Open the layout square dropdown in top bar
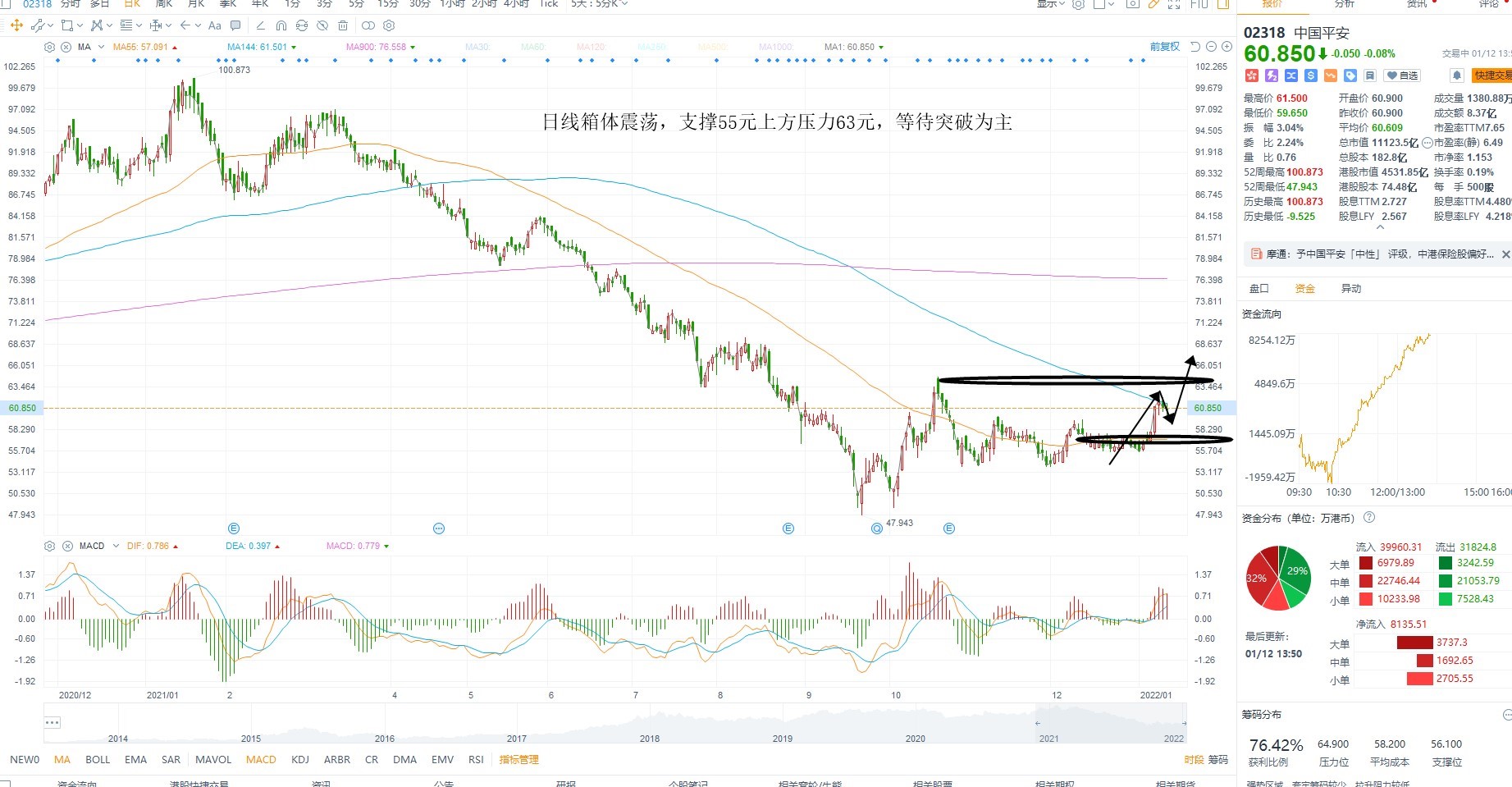This screenshot has width=1512, height=787. [x=1104, y=4]
